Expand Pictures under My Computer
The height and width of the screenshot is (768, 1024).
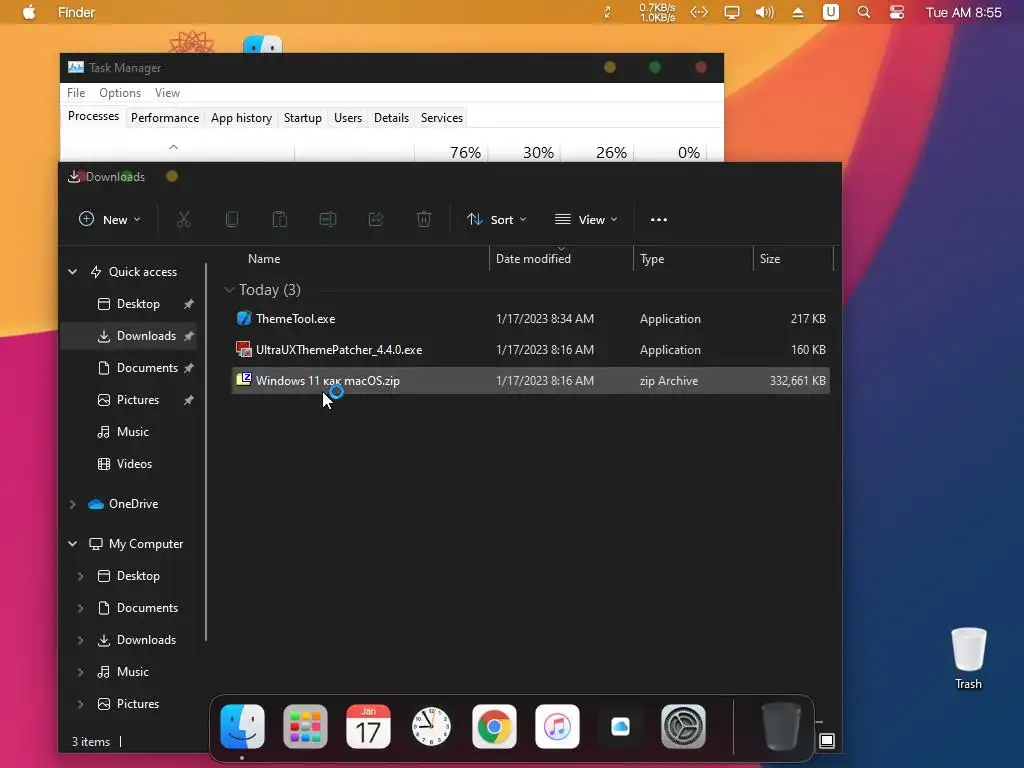80,704
